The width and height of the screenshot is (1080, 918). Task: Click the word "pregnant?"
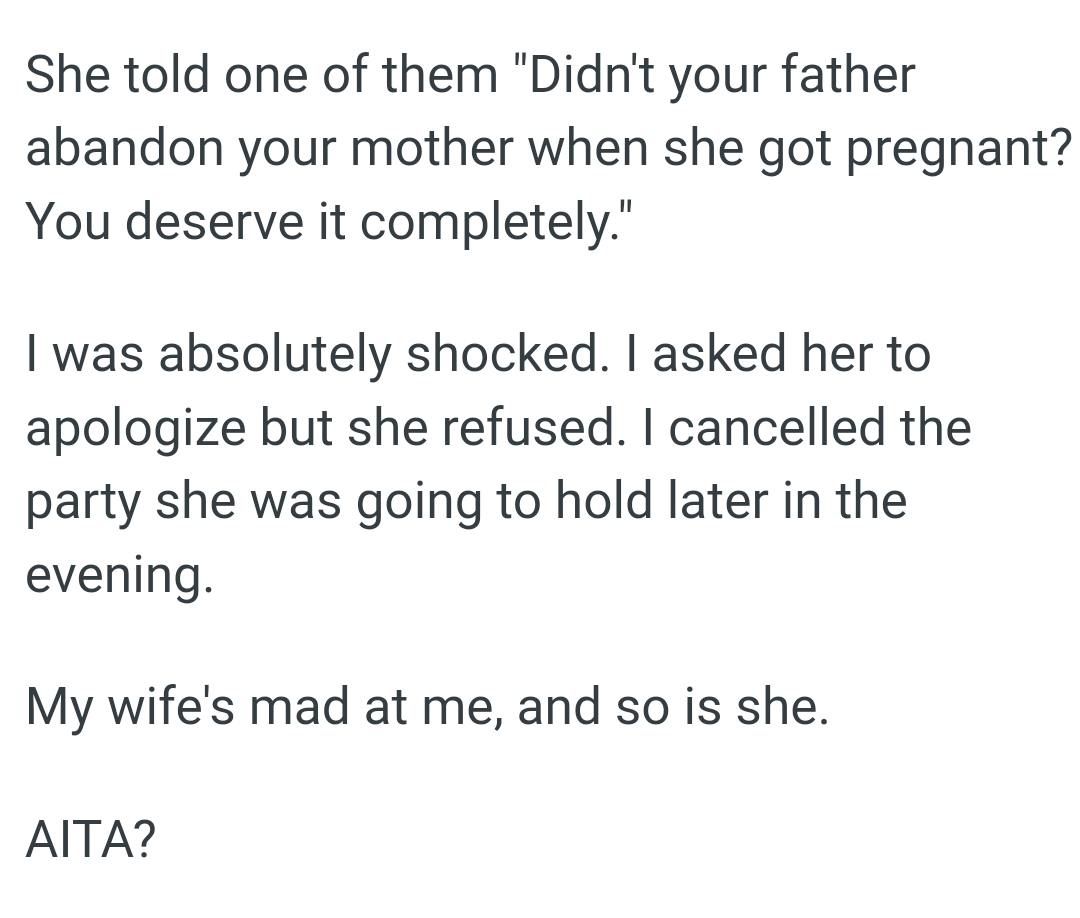tap(962, 148)
